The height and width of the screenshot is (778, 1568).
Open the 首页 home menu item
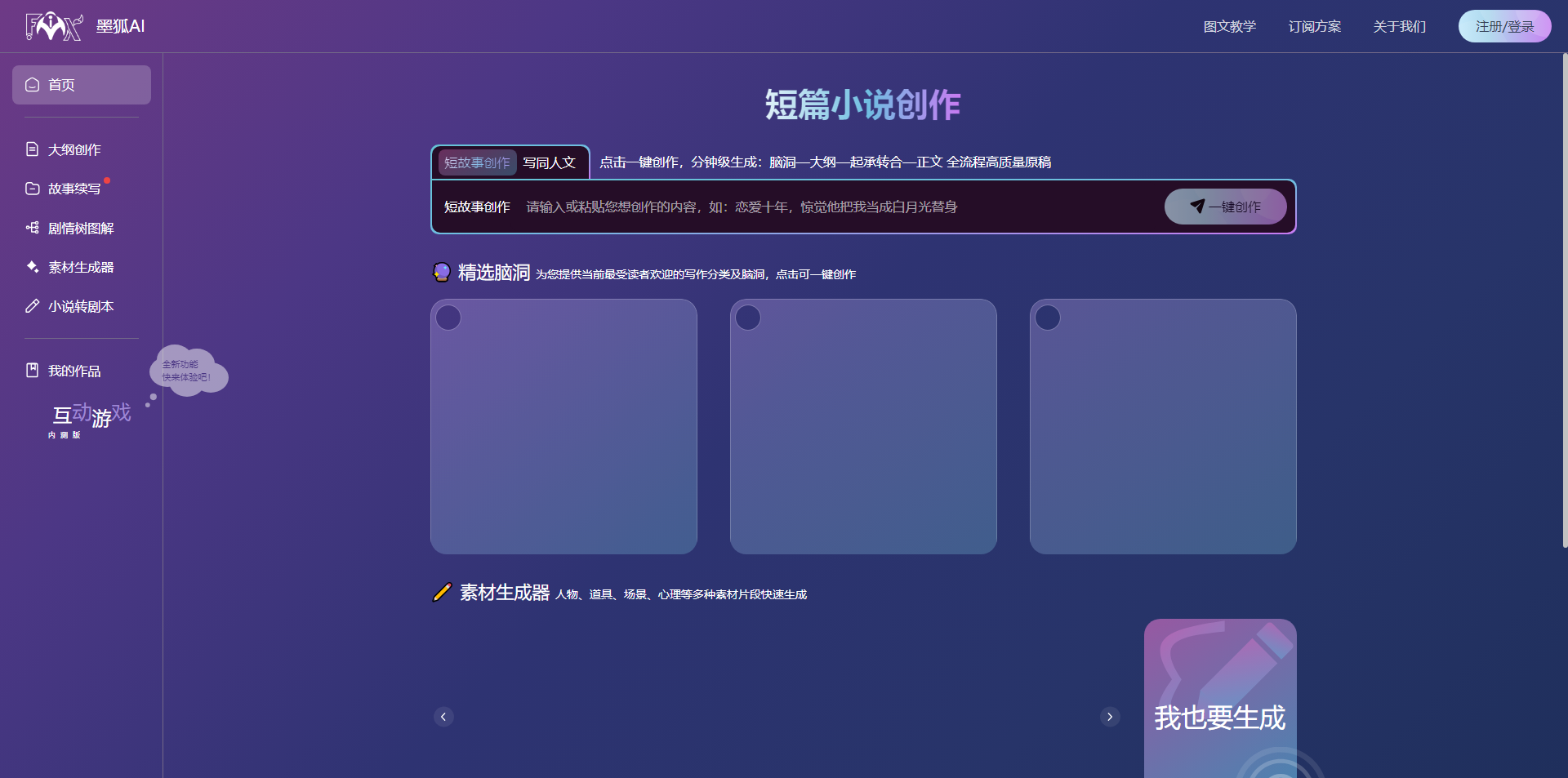pyautogui.click(x=82, y=85)
